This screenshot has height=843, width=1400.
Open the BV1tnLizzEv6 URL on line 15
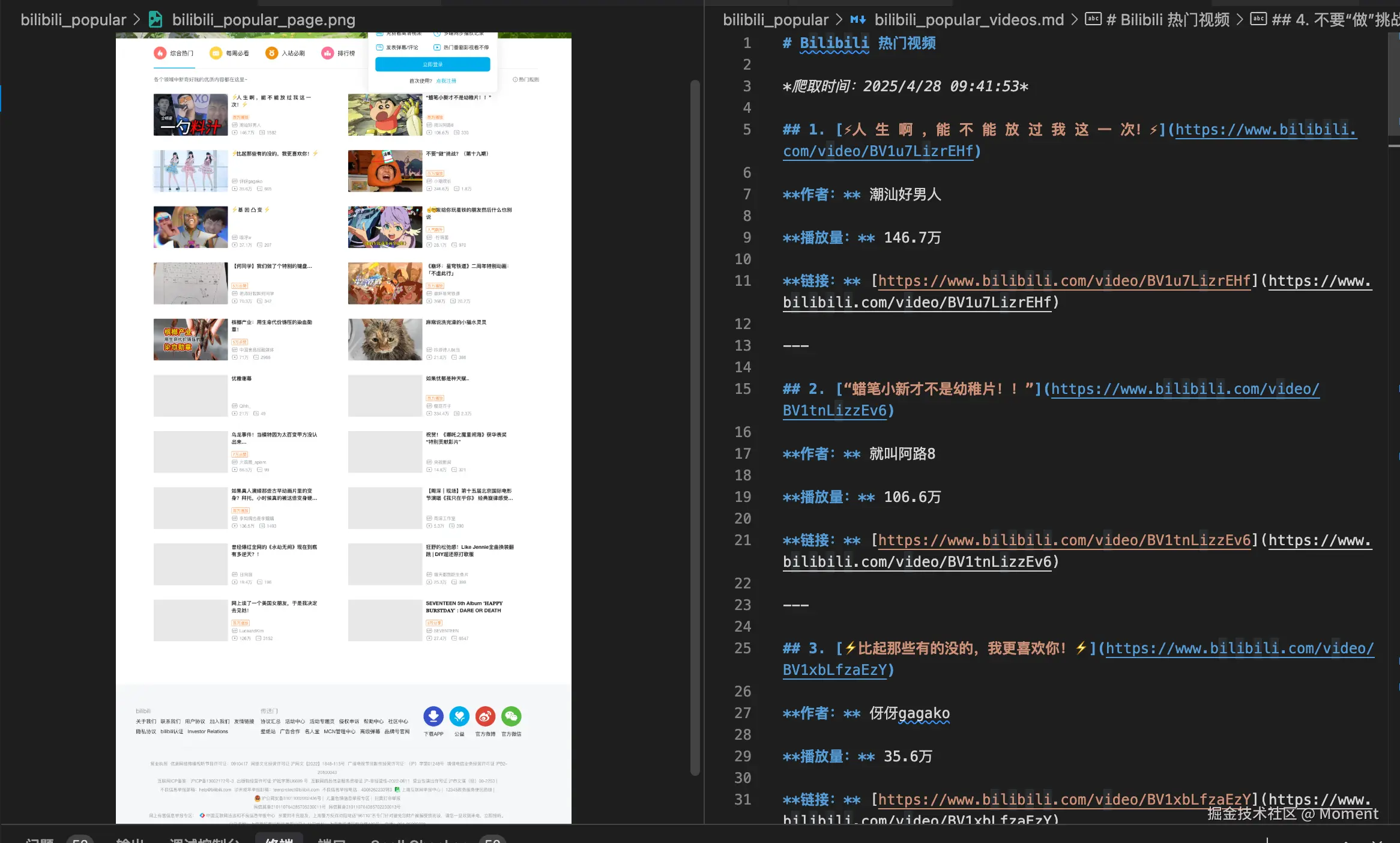(x=1051, y=399)
